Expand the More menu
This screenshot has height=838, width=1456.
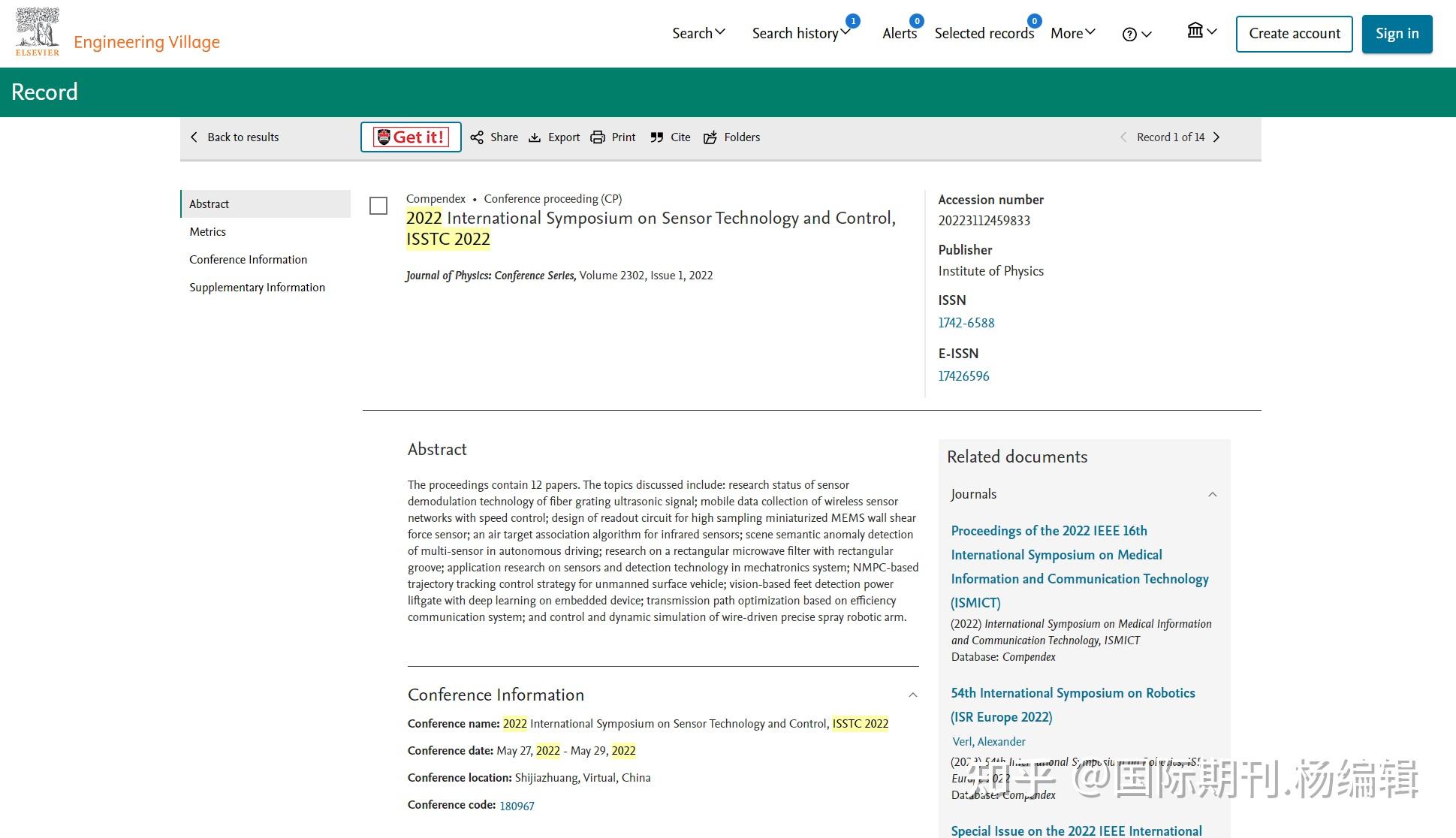click(1072, 33)
